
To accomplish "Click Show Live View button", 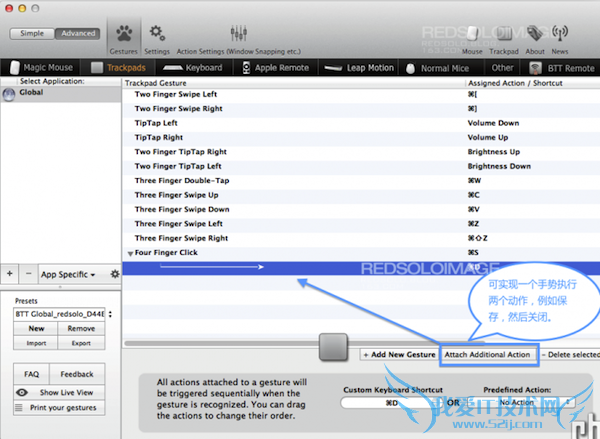I will 59,392.
